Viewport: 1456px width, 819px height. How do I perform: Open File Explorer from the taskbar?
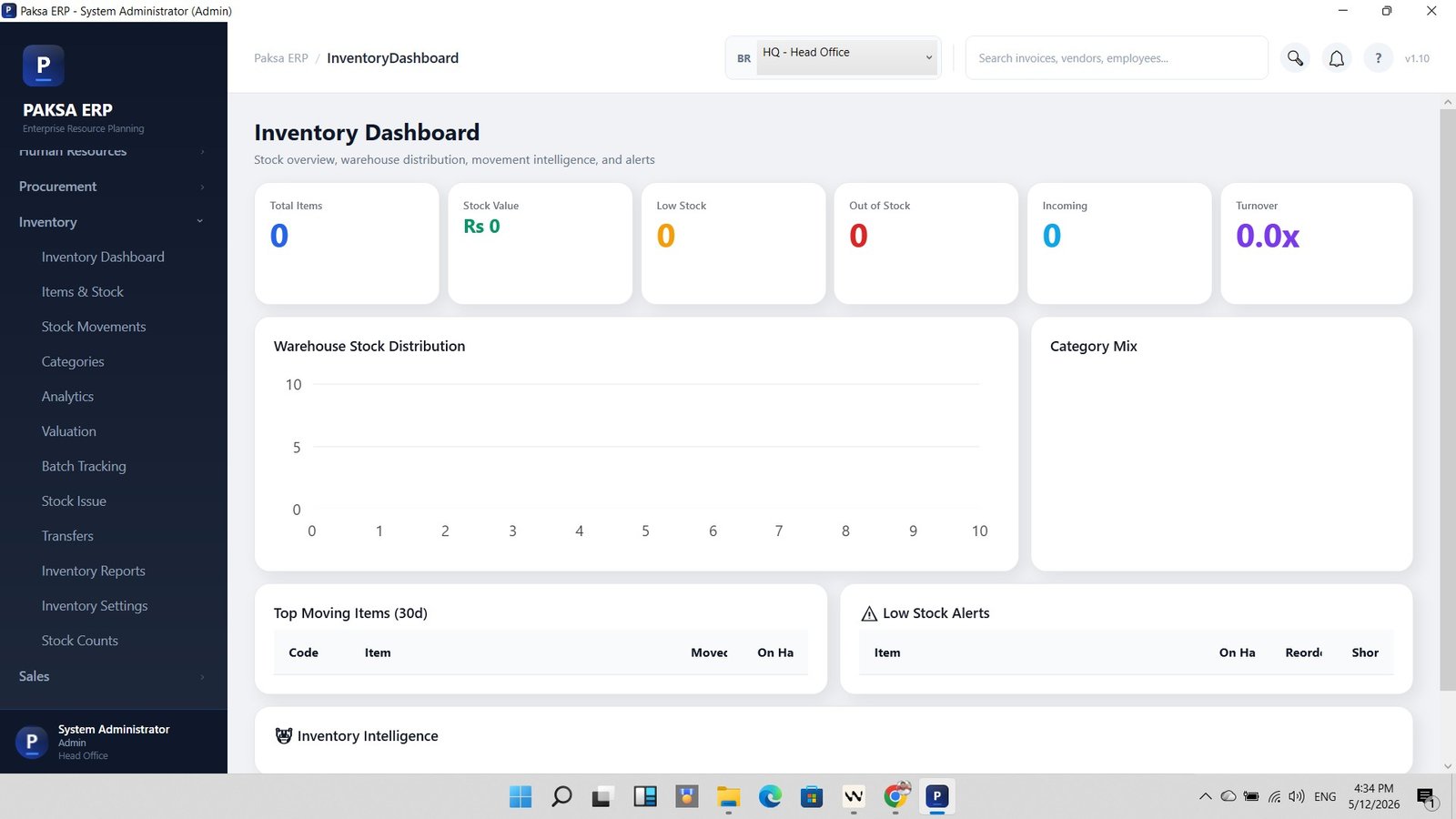[728, 797]
